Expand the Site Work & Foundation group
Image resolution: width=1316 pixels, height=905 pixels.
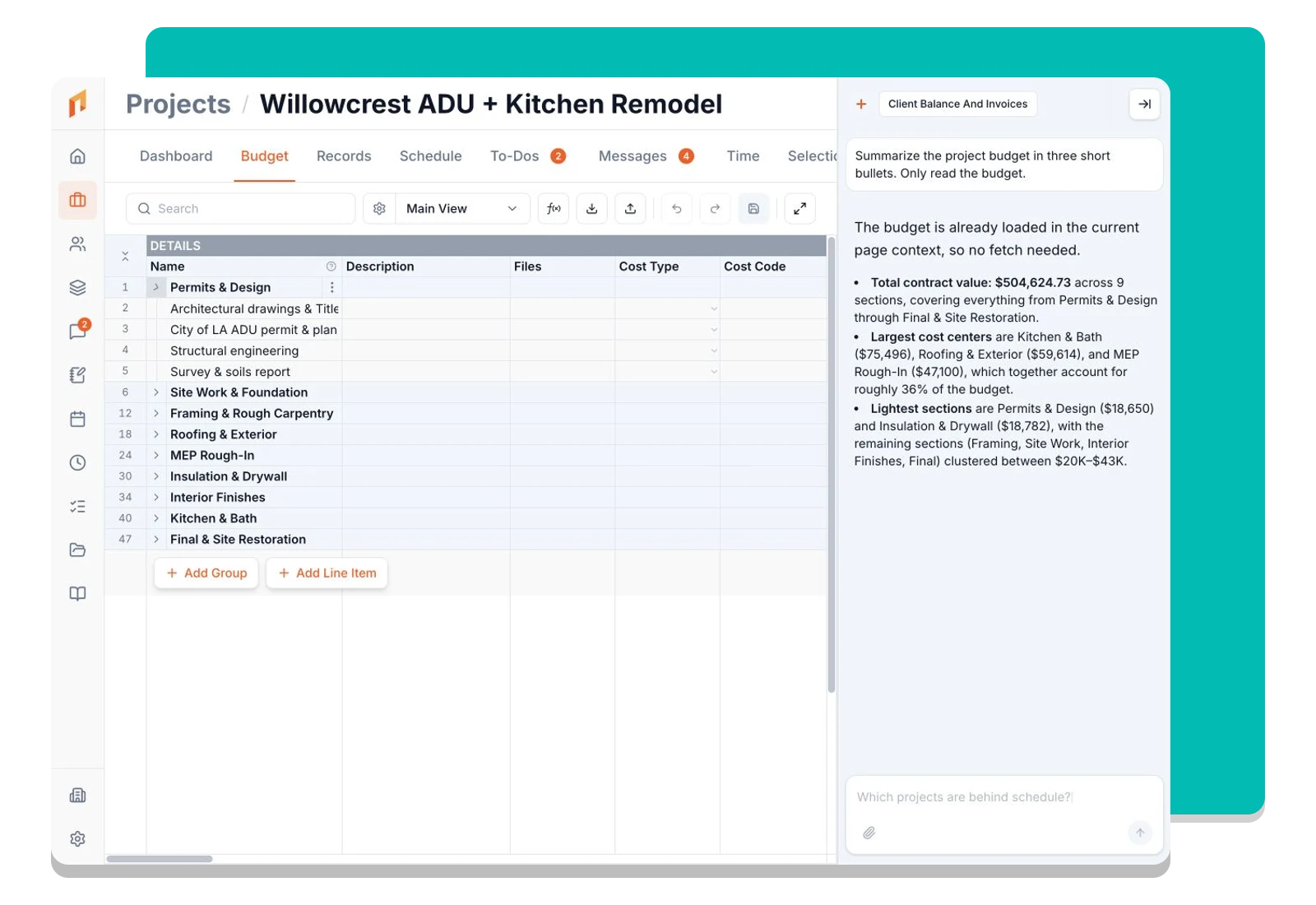click(x=155, y=392)
